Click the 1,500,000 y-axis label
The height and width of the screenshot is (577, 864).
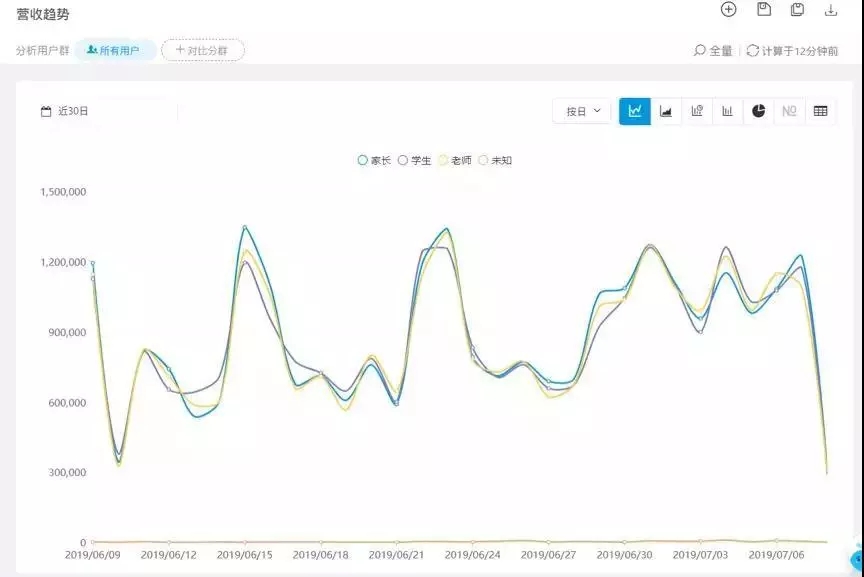pos(63,192)
